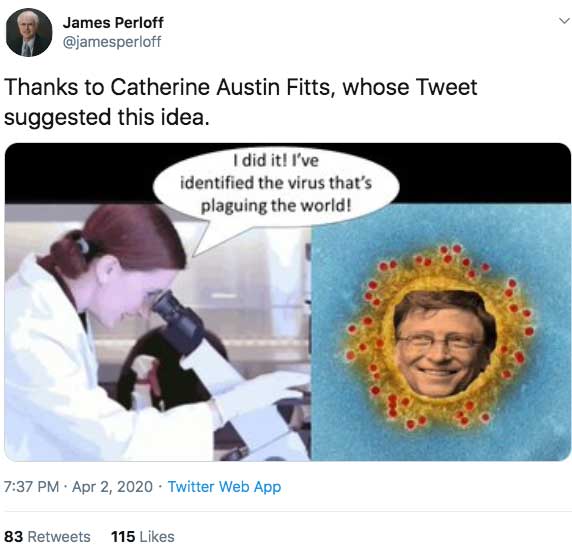The height and width of the screenshot is (551, 572).
Task: Open the @jamesperloff handle link
Action: (112, 42)
